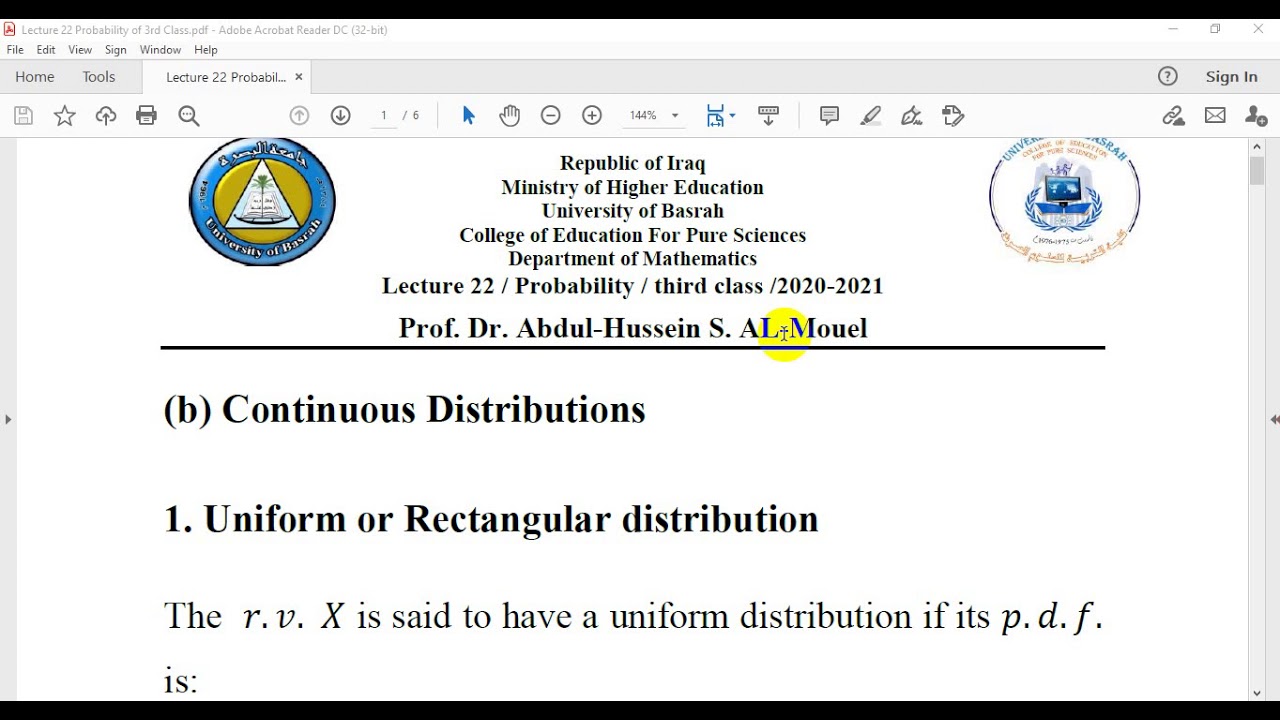Go to previous page arrow
1280x720 pixels.
point(299,116)
